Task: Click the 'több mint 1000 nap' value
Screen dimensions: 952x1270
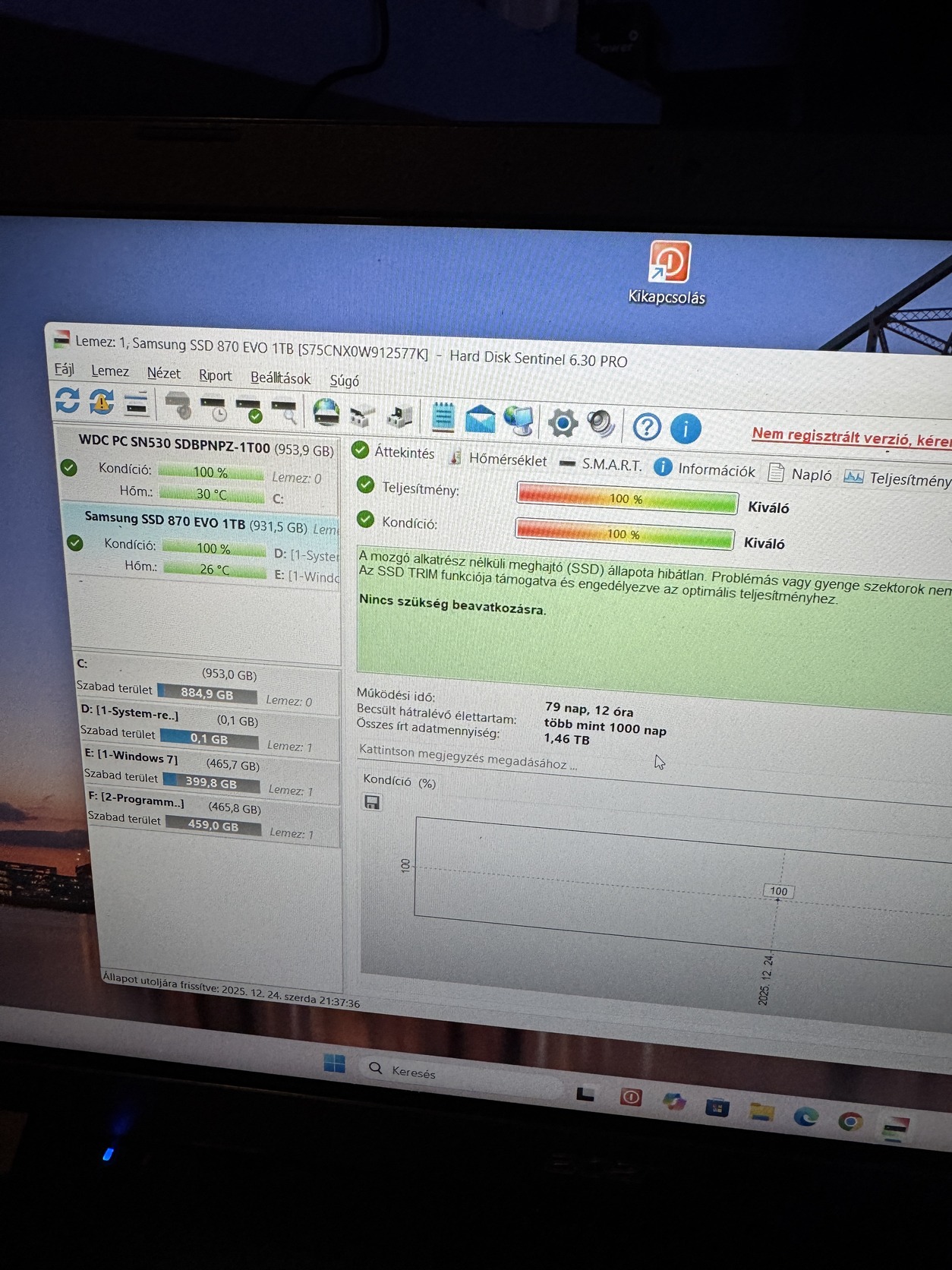Action: click(605, 726)
